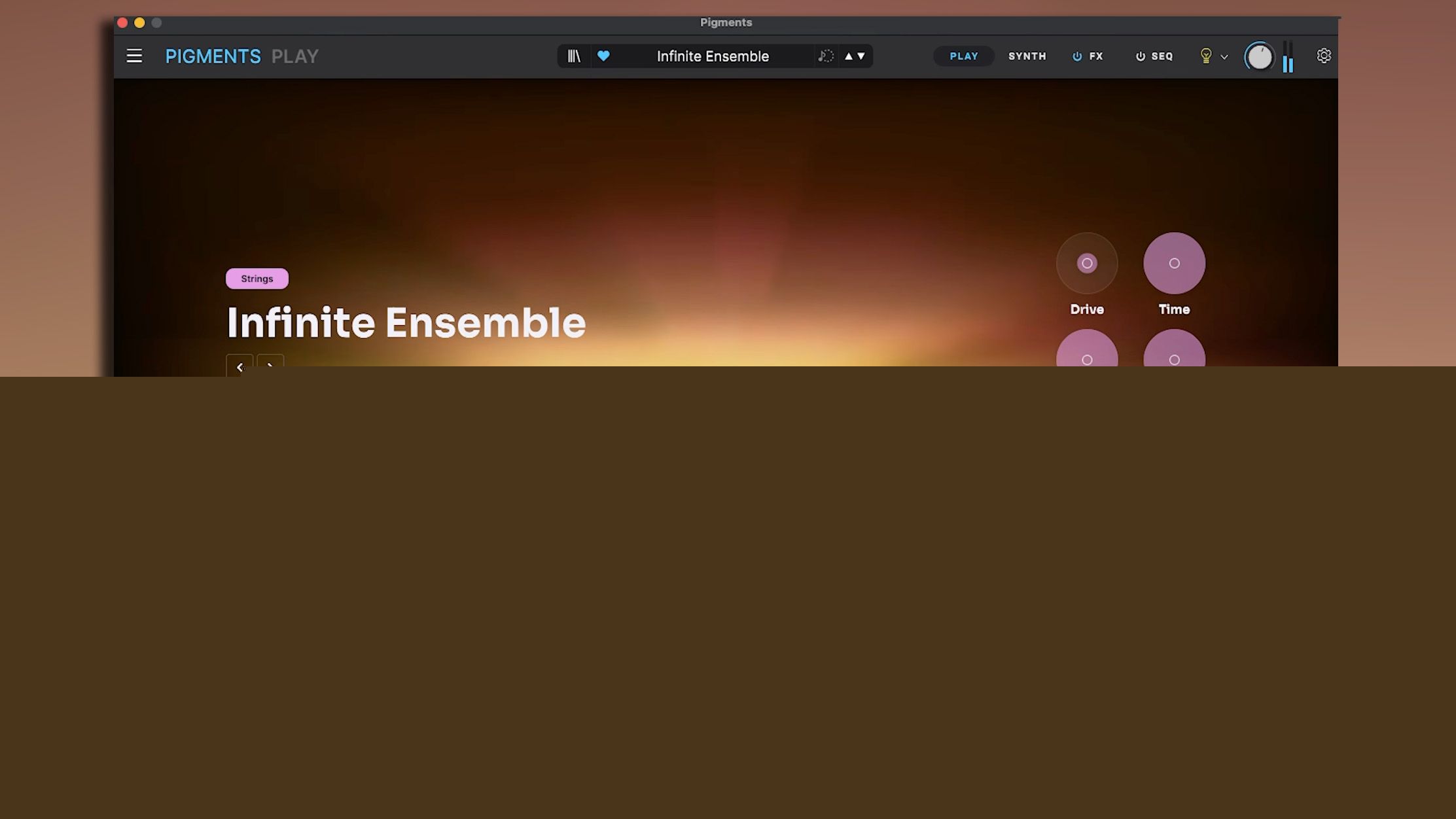Click the Drive macro knob

pos(1087,263)
